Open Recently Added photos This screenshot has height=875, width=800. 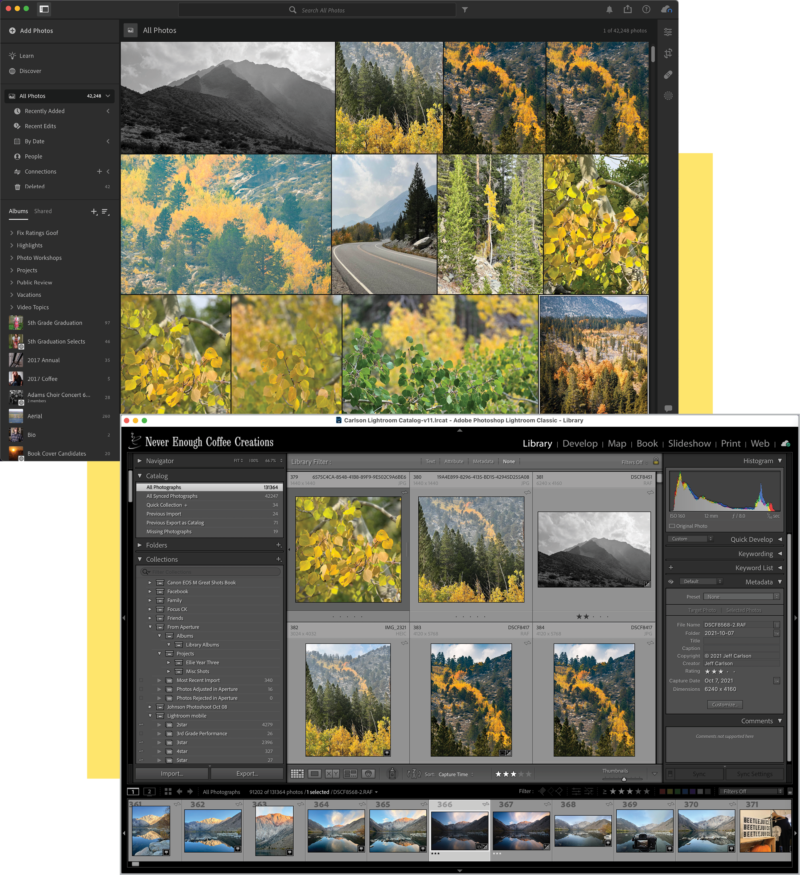44,111
